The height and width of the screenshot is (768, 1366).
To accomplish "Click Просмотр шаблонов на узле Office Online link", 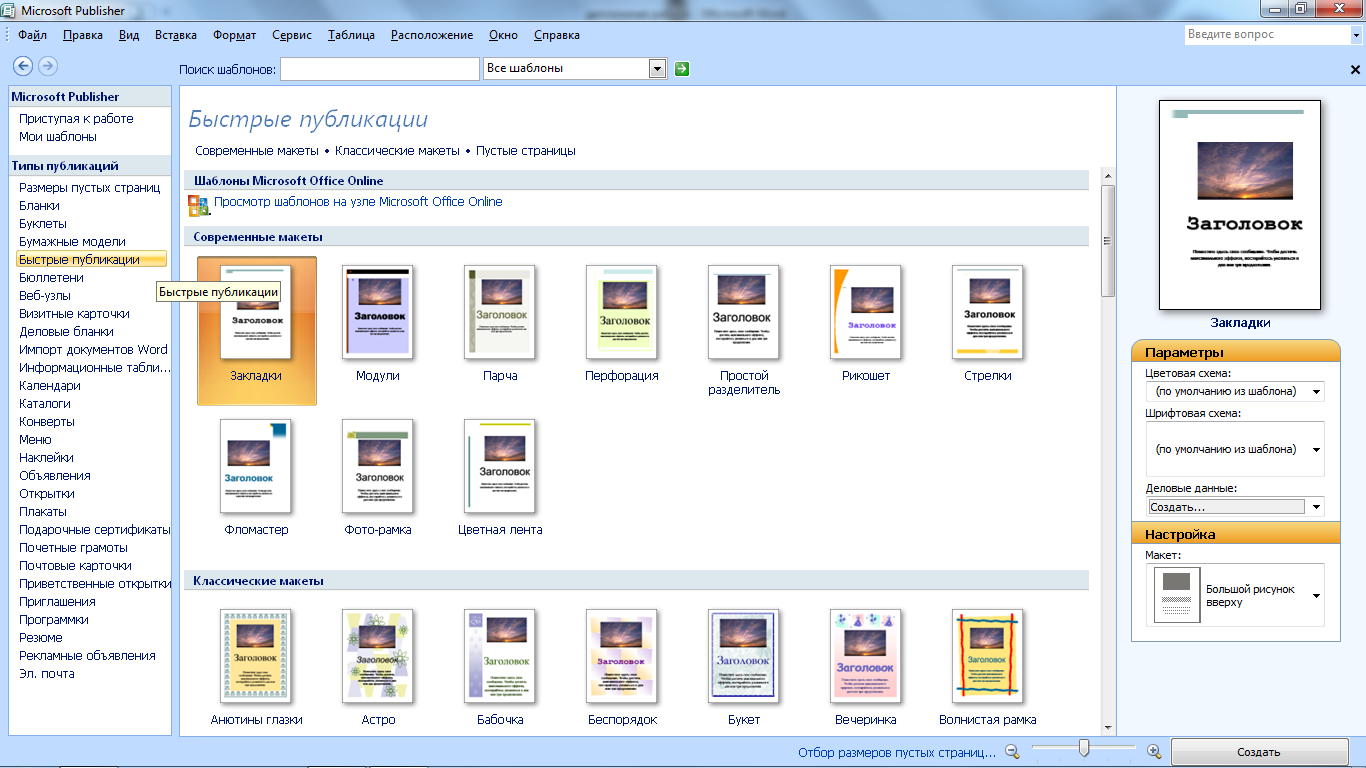I will coord(358,202).
